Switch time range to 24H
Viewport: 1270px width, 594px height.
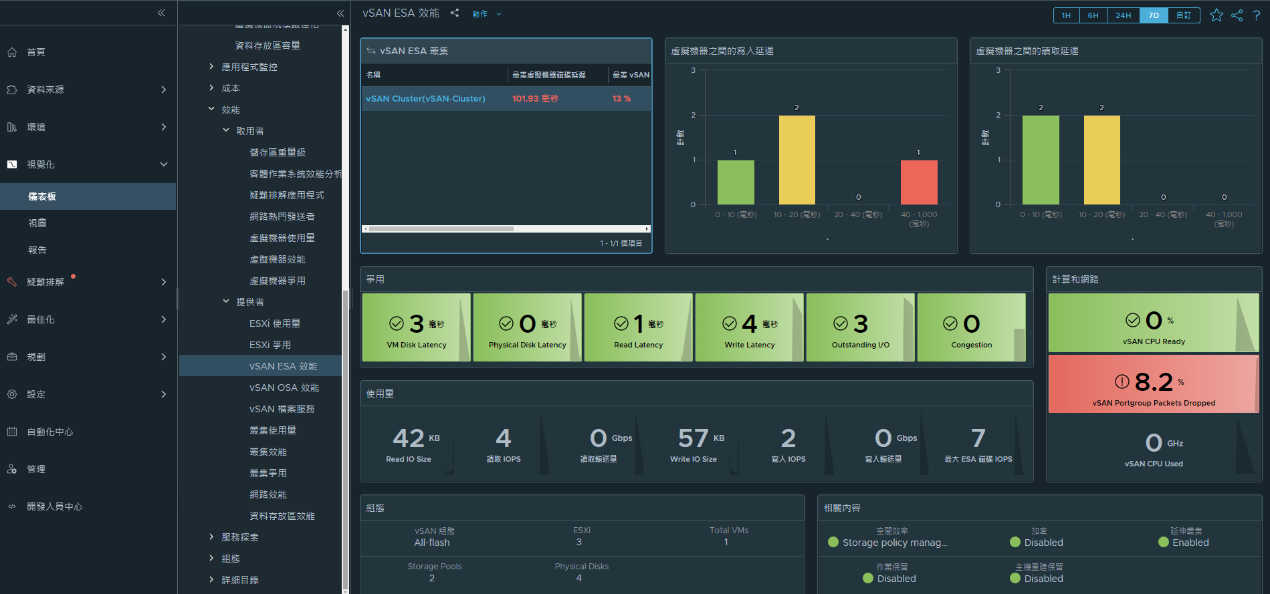[x=1124, y=15]
